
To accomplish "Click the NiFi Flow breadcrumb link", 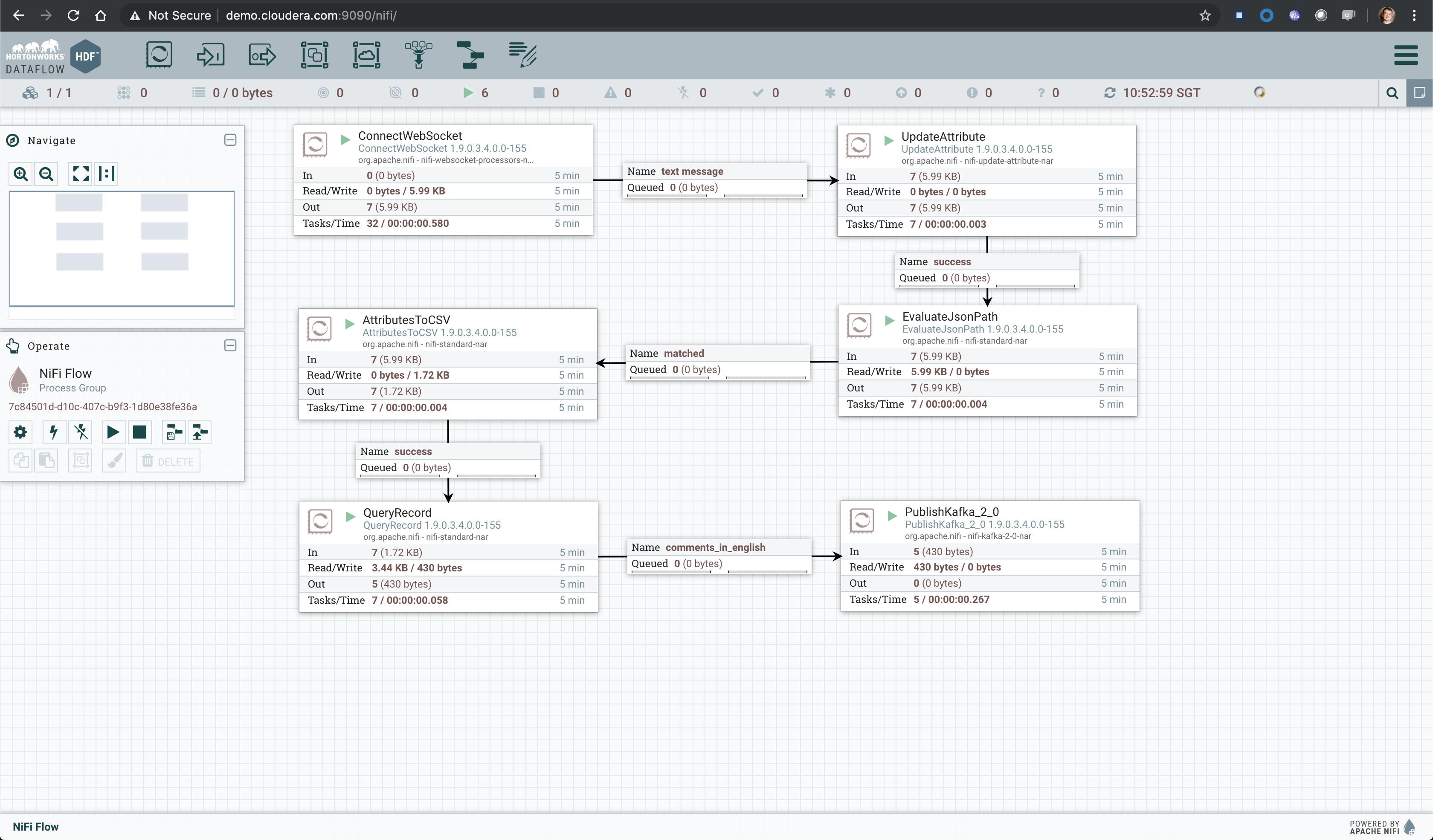I will pyautogui.click(x=35, y=826).
